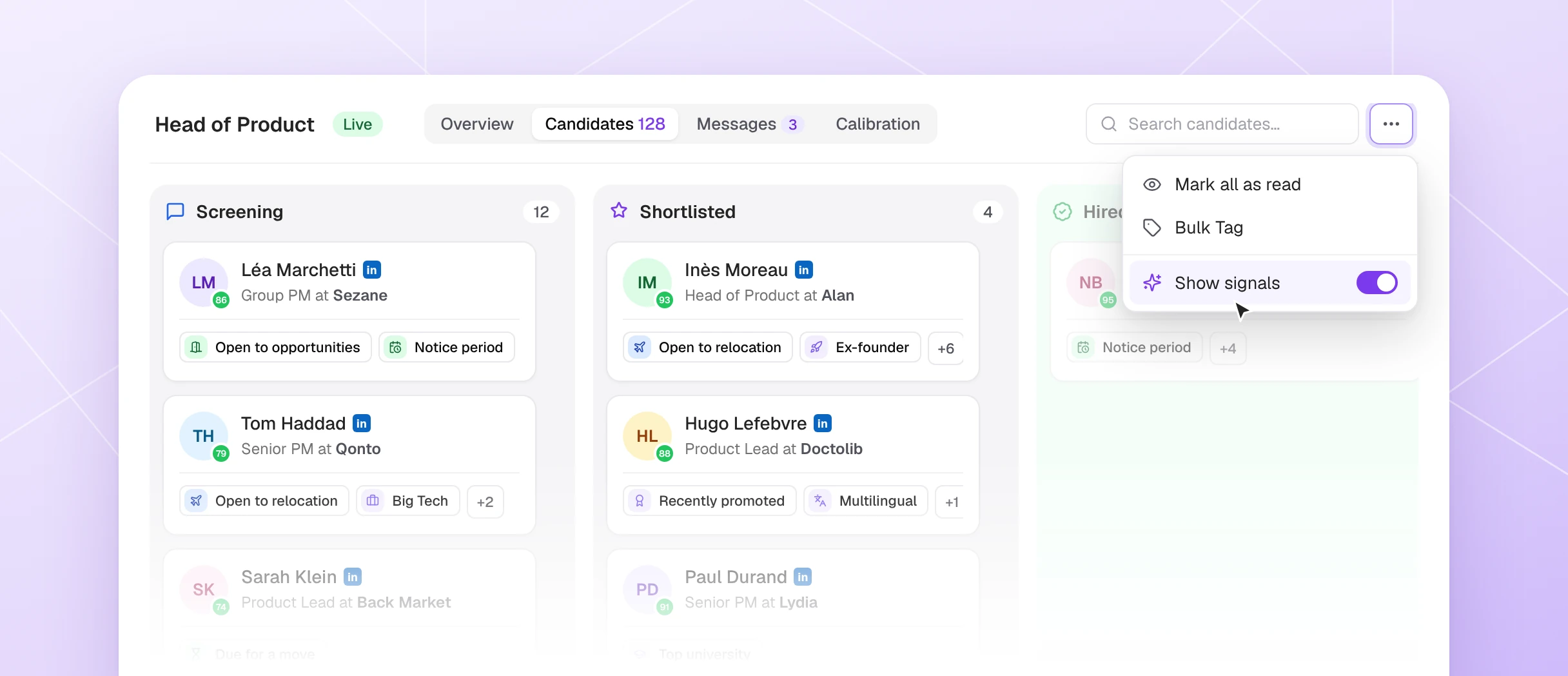Image resolution: width=1568 pixels, height=676 pixels.
Task: Select the Candidates 128 tab
Action: (x=605, y=124)
